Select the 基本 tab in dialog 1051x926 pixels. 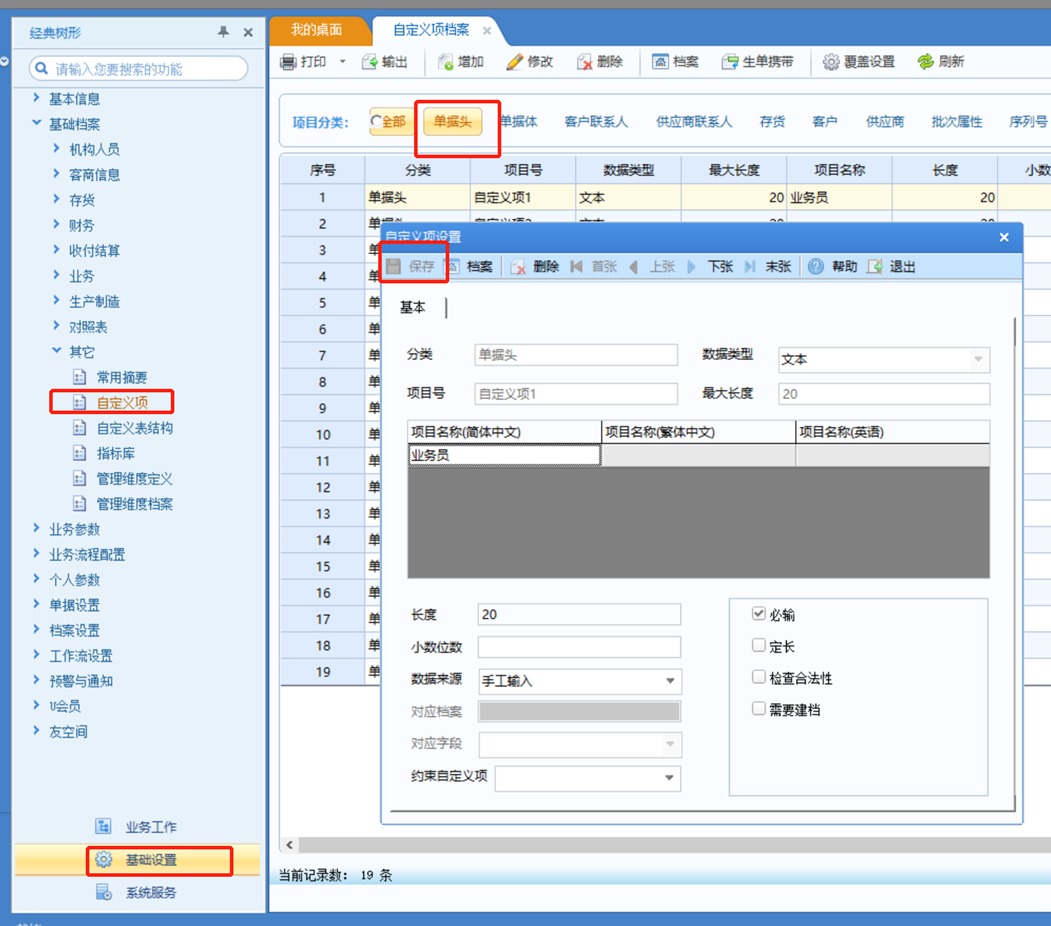pyautogui.click(x=412, y=307)
